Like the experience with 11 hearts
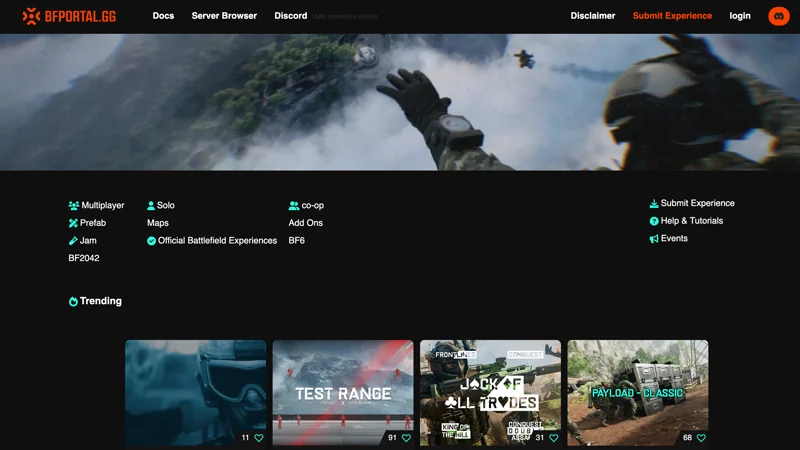 259,438
